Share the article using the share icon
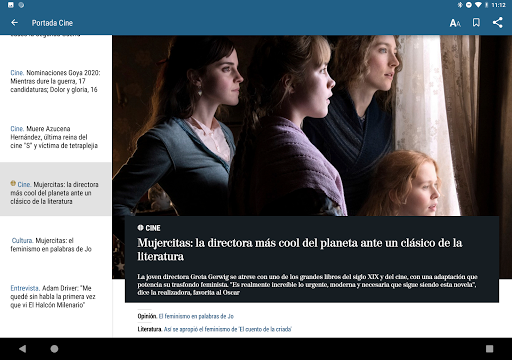The image size is (512, 360). coord(498,23)
